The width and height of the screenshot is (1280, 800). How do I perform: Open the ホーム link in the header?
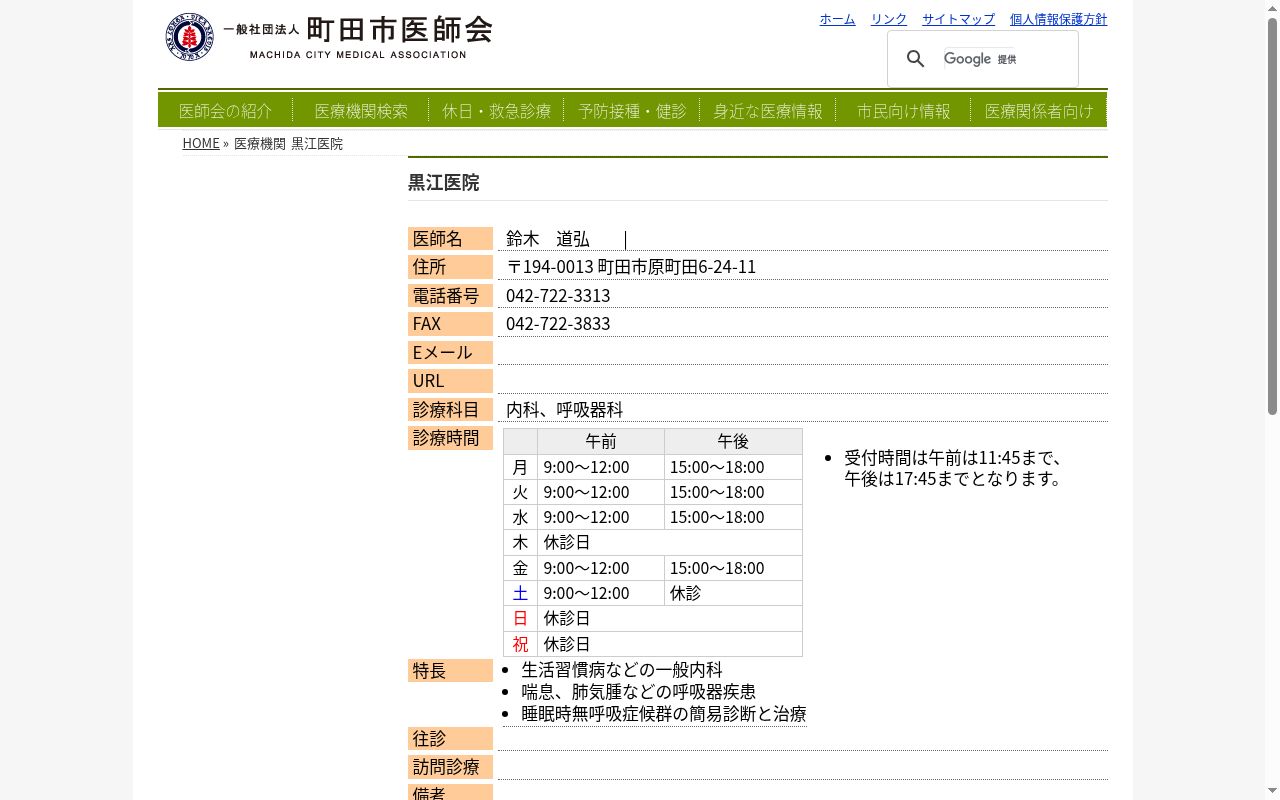(x=837, y=19)
